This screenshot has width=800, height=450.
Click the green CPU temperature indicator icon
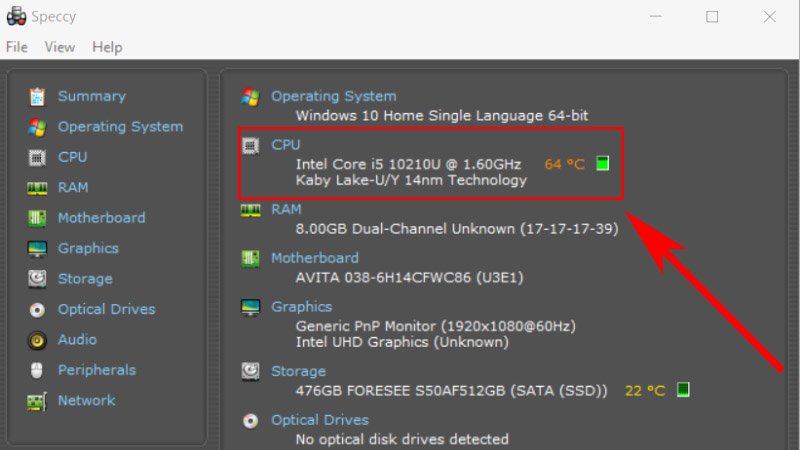pyautogui.click(x=603, y=163)
